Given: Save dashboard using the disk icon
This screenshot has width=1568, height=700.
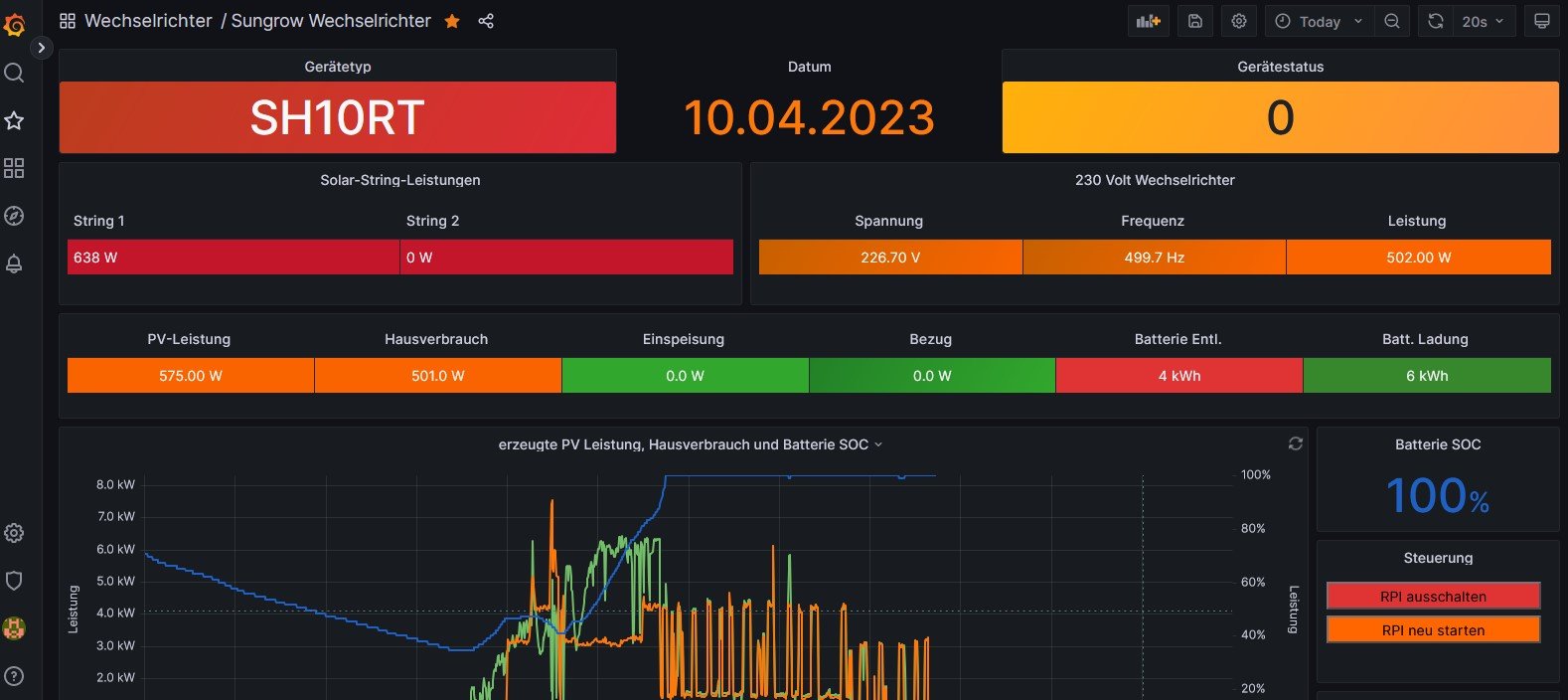Looking at the screenshot, I should [x=1195, y=21].
